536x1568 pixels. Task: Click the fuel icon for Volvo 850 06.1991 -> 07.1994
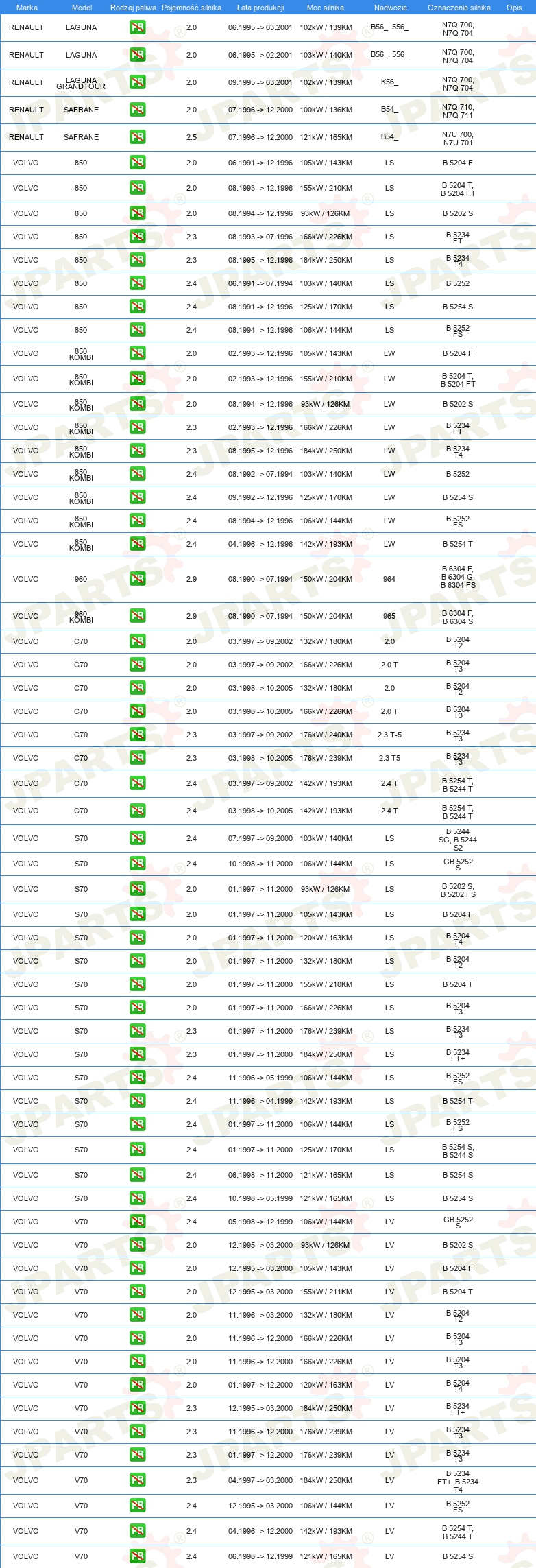137,283
